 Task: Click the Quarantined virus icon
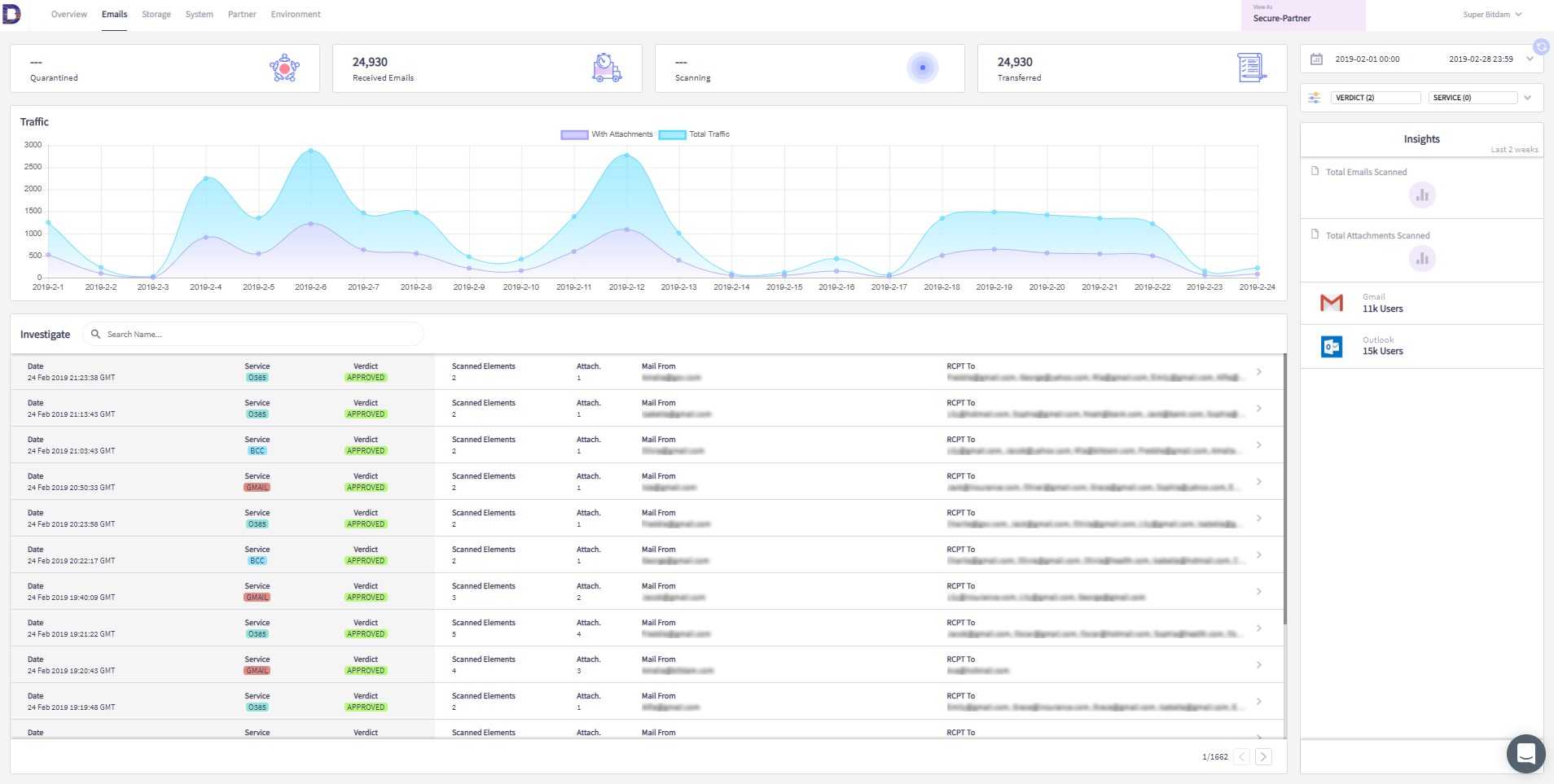(x=284, y=68)
